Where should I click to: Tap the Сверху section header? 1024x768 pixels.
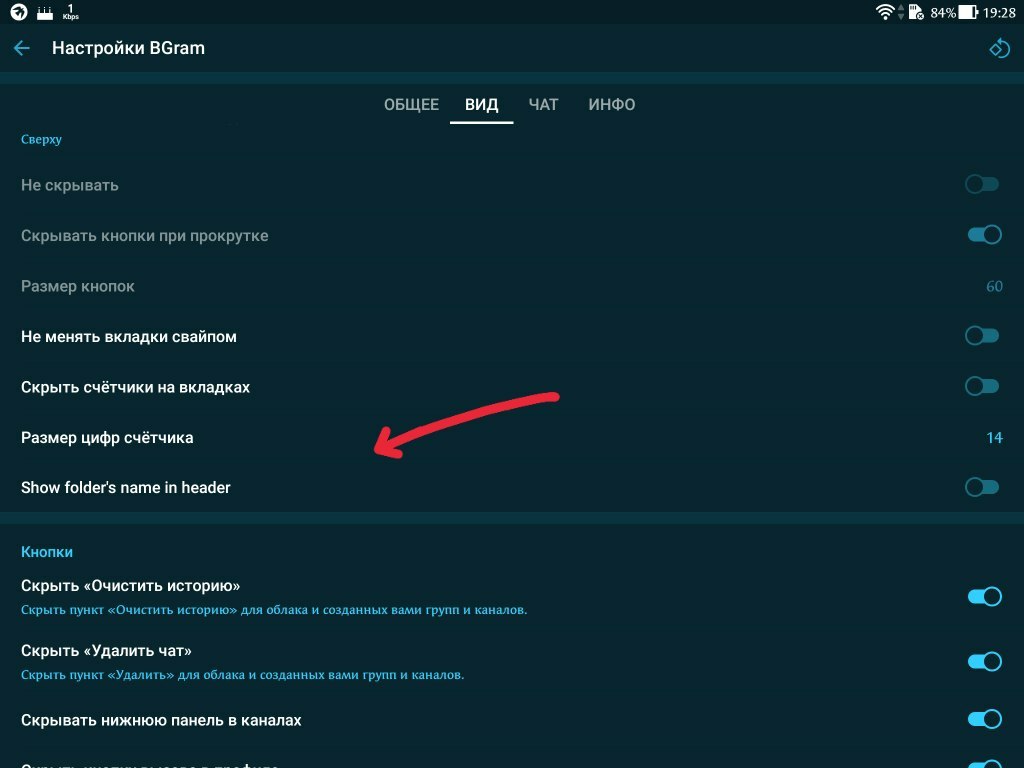(x=41, y=139)
